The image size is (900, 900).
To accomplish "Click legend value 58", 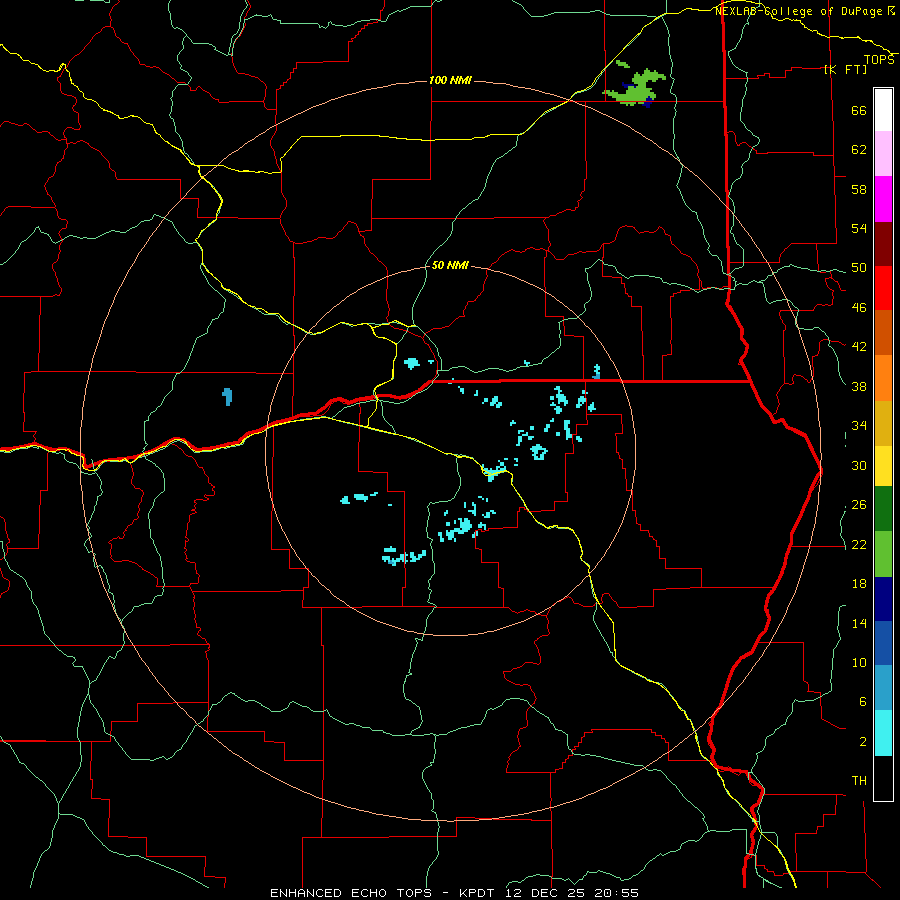I will pyautogui.click(x=859, y=189).
